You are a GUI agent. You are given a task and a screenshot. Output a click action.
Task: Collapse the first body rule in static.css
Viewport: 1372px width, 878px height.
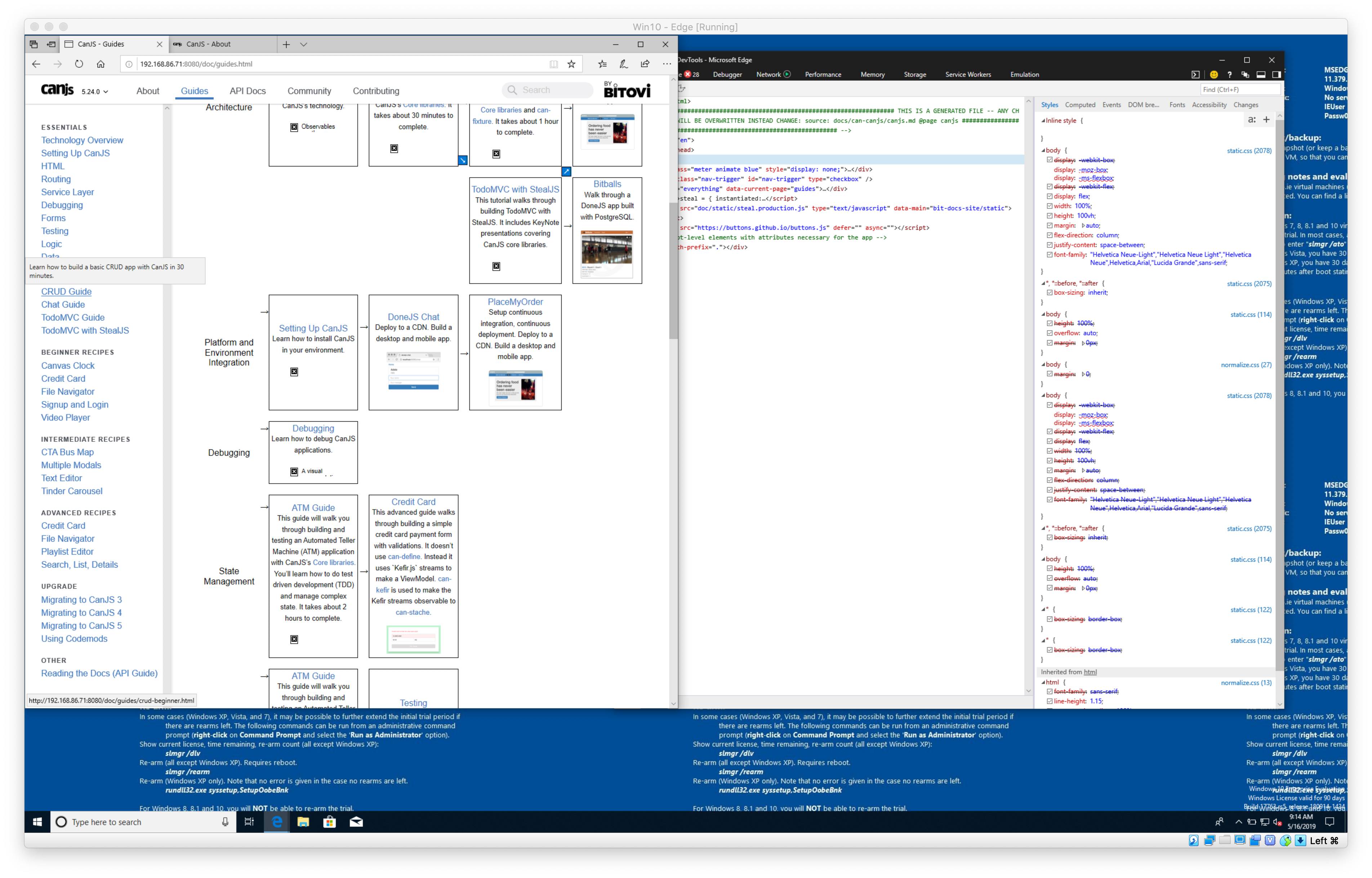click(1043, 151)
